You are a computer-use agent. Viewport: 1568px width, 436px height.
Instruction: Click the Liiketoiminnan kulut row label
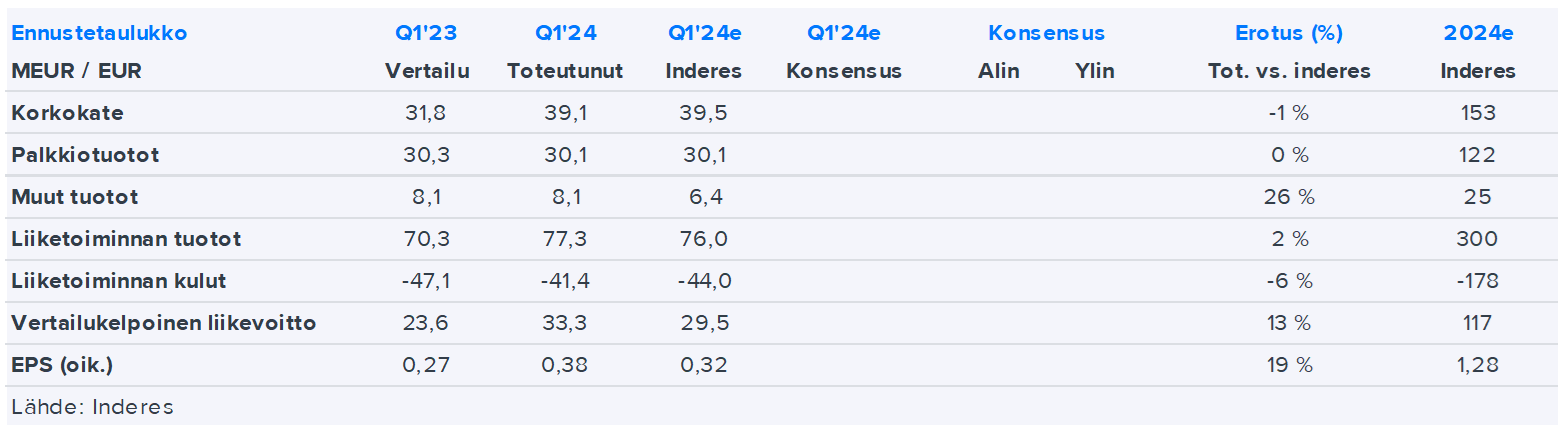119,281
